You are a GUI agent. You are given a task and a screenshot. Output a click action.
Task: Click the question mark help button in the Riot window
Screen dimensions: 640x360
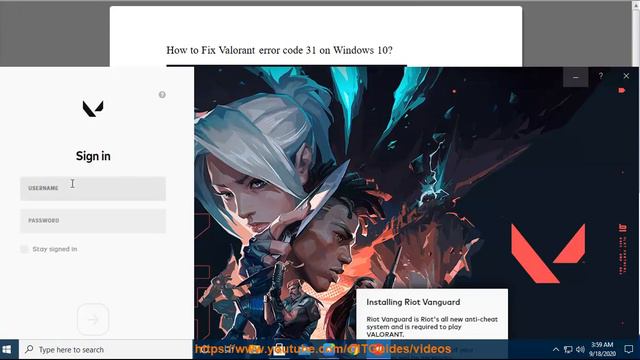601,76
